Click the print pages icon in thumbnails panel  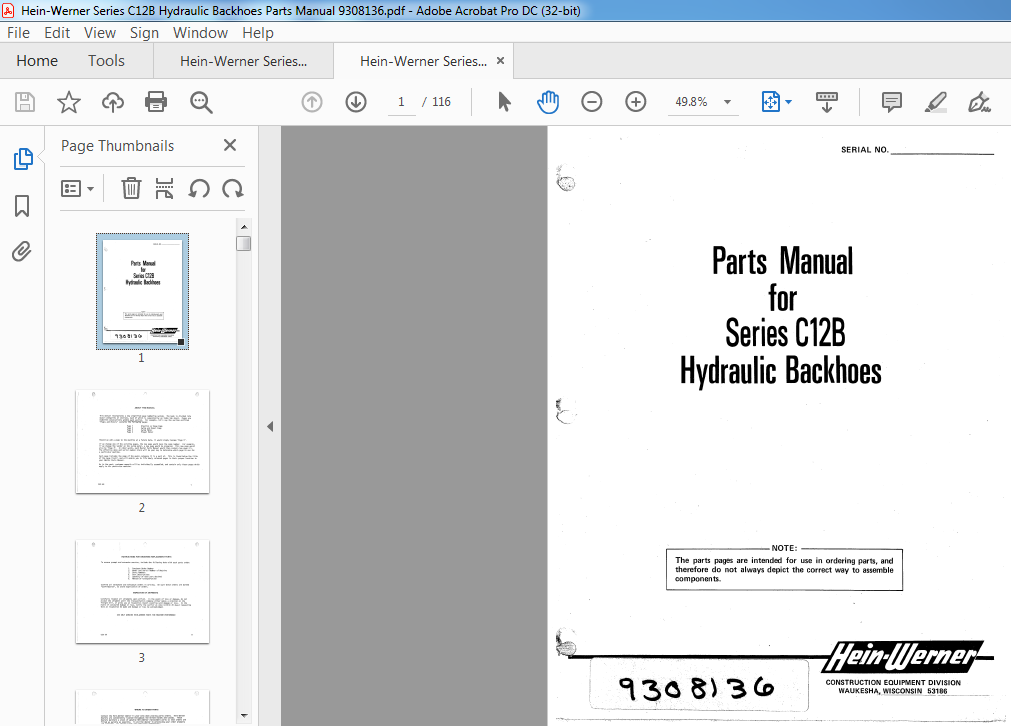pyautogui.click(x=164, y=188)
